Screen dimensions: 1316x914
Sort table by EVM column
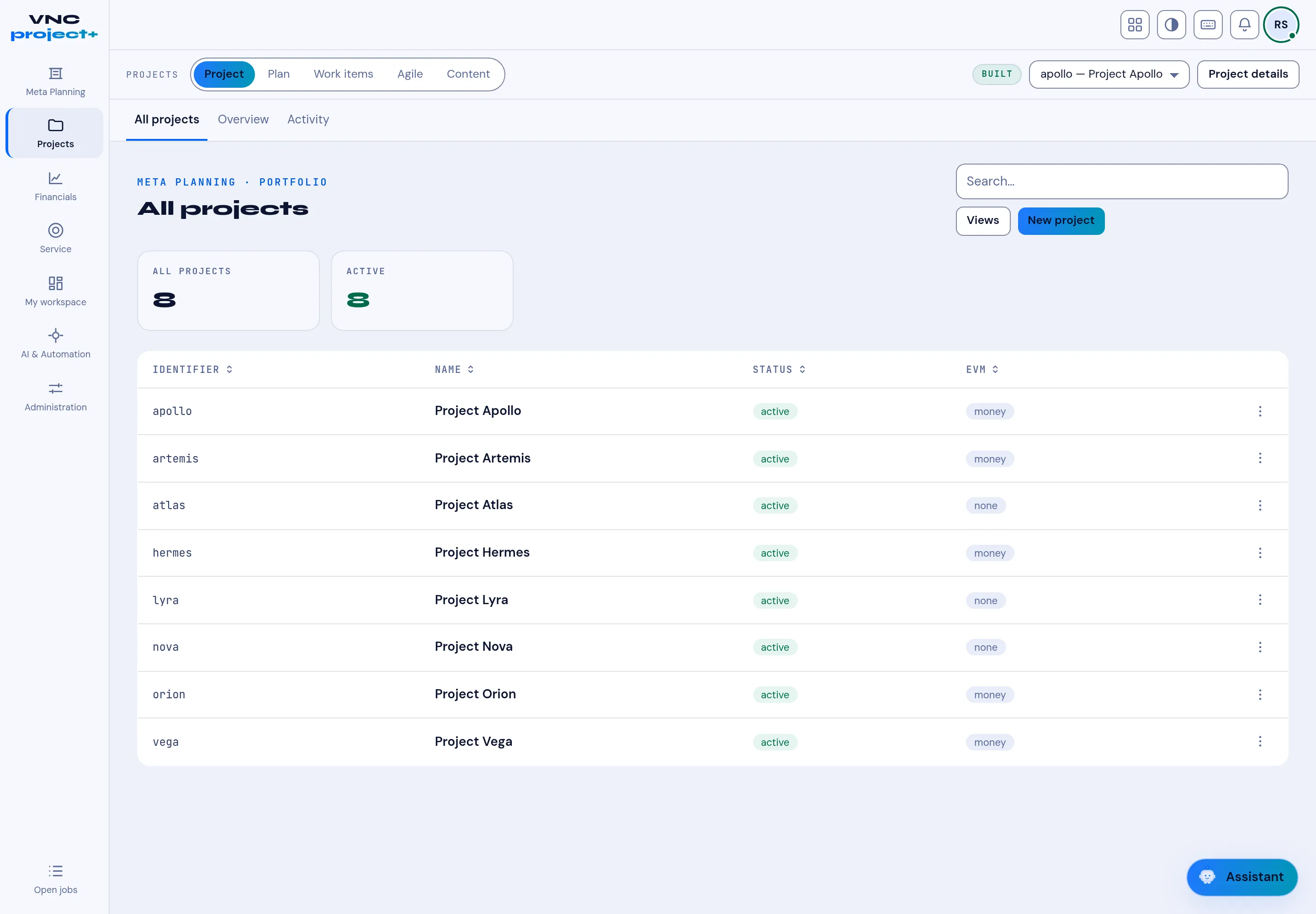tap(982, 369)
